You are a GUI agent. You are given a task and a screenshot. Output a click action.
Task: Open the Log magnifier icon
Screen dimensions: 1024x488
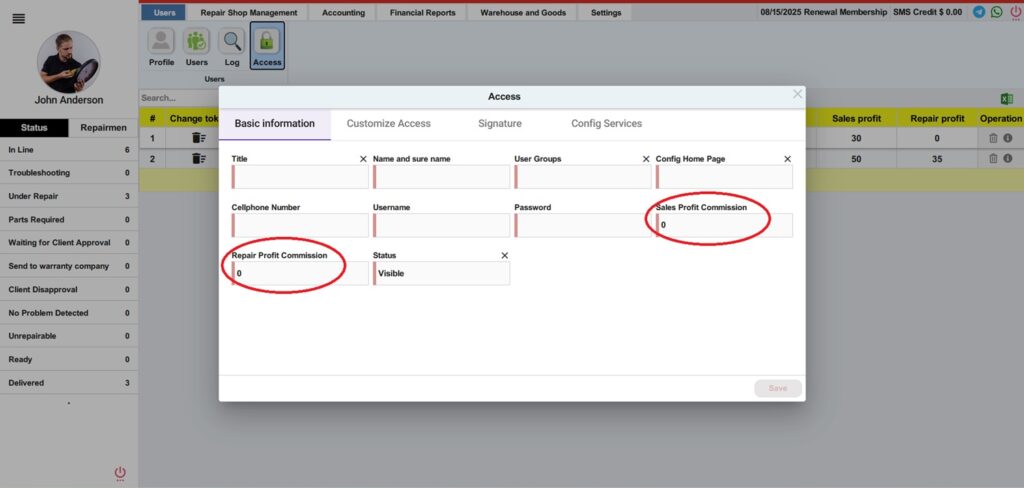tap(232, 47)
